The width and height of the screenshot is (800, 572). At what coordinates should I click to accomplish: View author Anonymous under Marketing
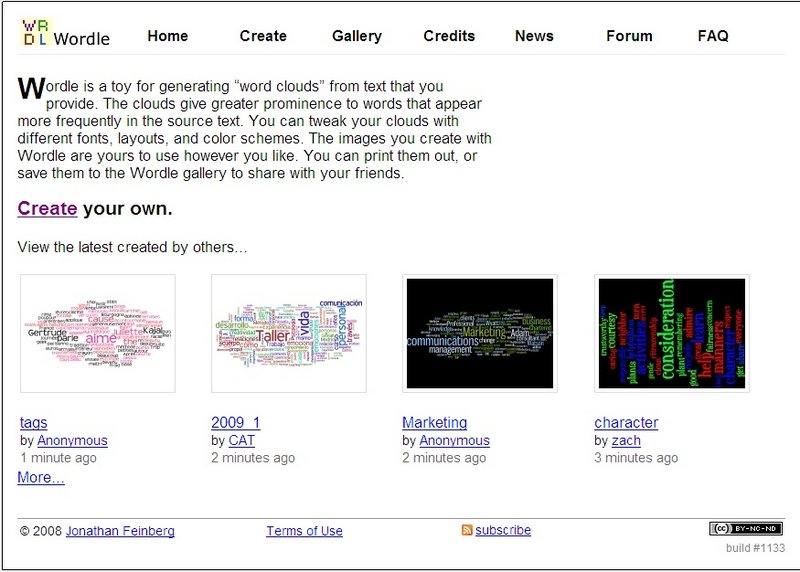coord(454,440)
